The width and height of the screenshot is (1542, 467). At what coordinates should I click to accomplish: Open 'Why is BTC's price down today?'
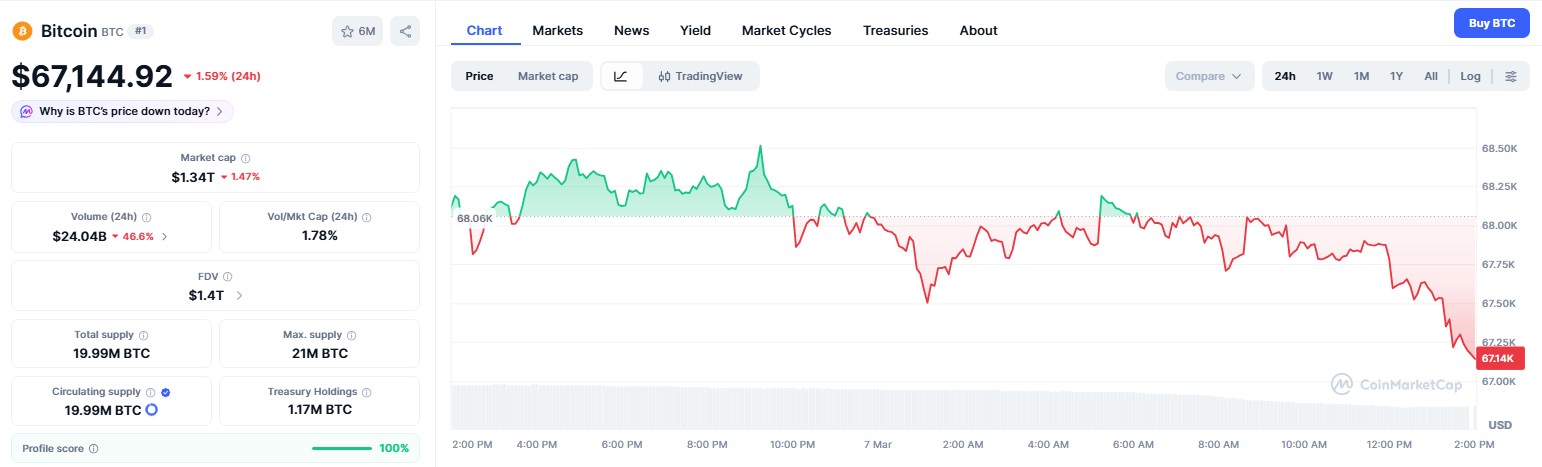123,111
